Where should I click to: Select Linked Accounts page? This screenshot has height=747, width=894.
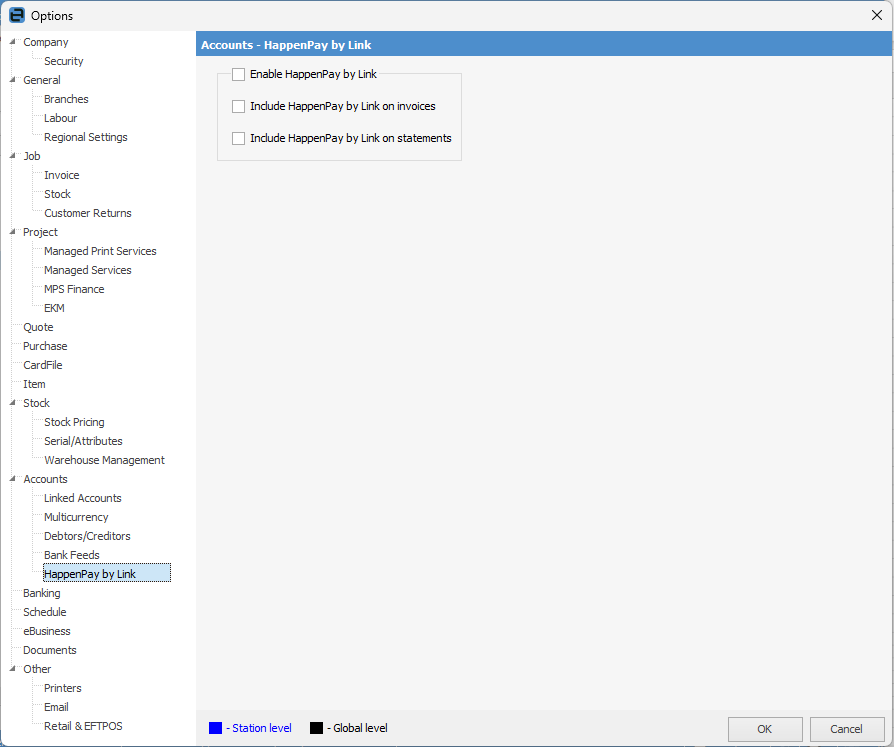83,498
